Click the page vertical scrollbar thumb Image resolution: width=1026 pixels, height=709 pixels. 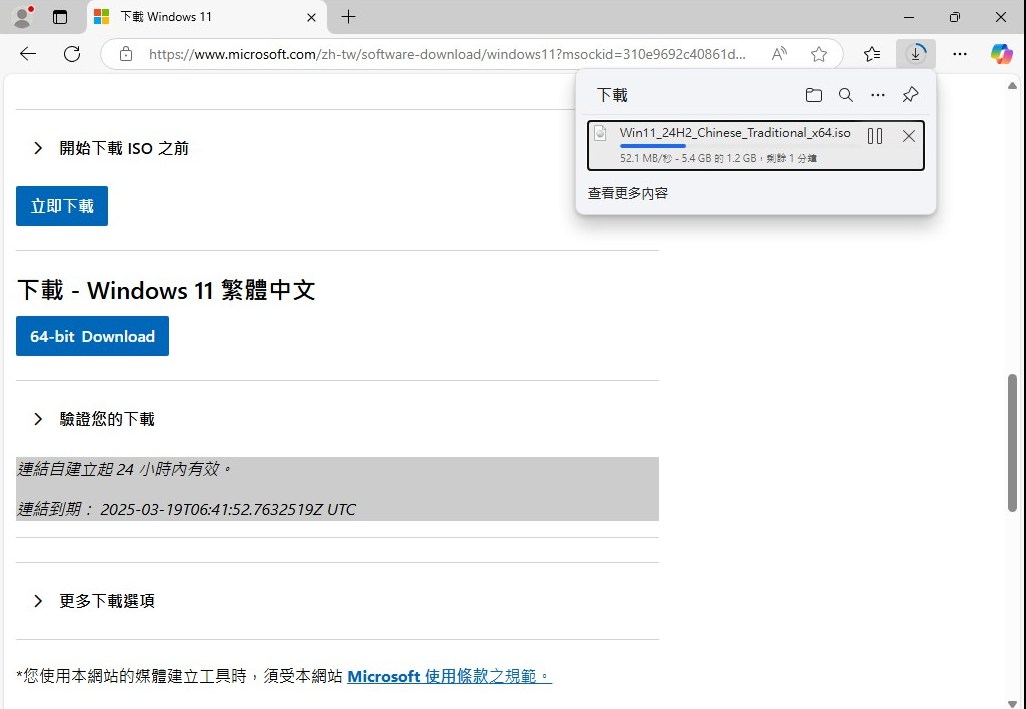1012,442
